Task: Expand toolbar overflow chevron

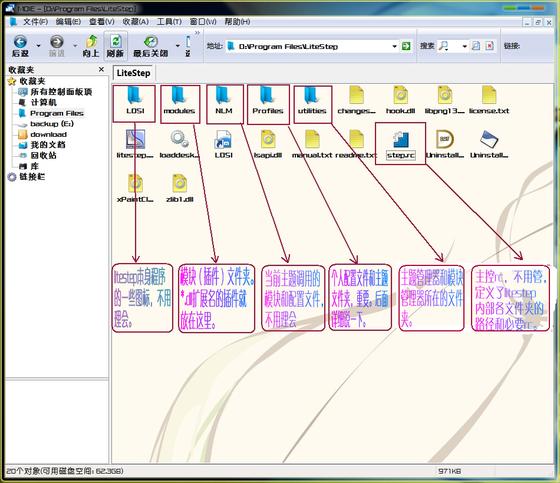Action: point(197,33)
